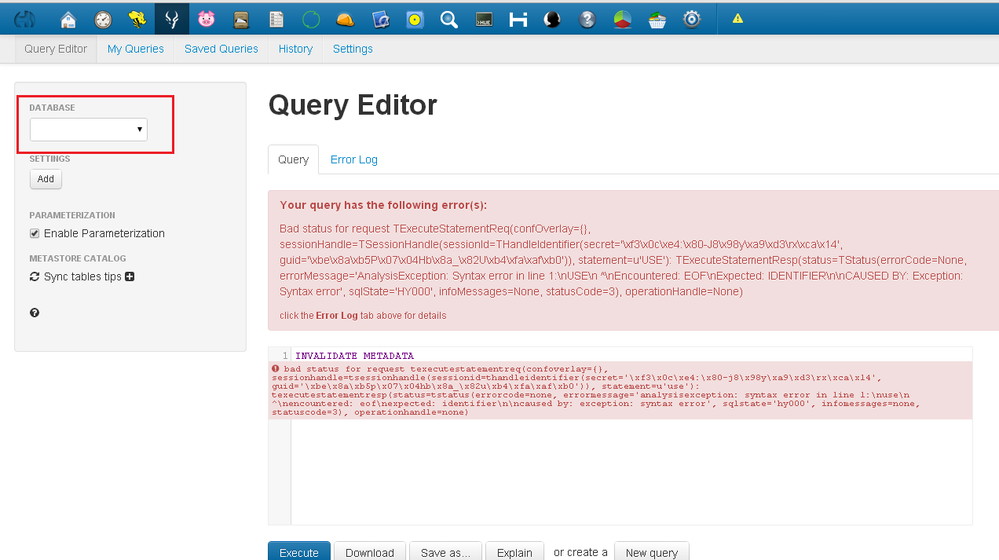Viewport: 999px width, 560px height.
Task: Open the orange hard hat icon
Action: 345,20
